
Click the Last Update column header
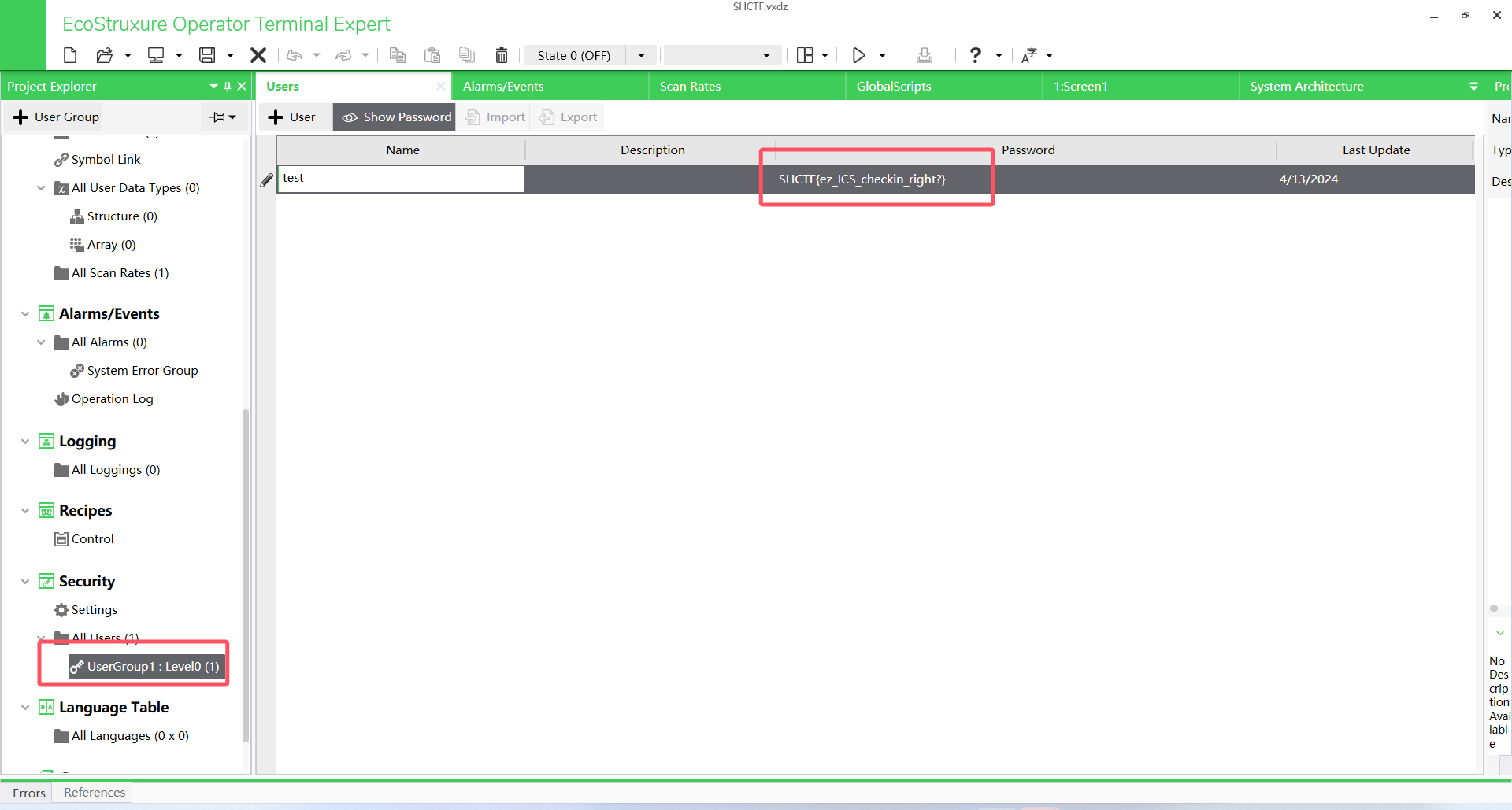coord(1376,150)
